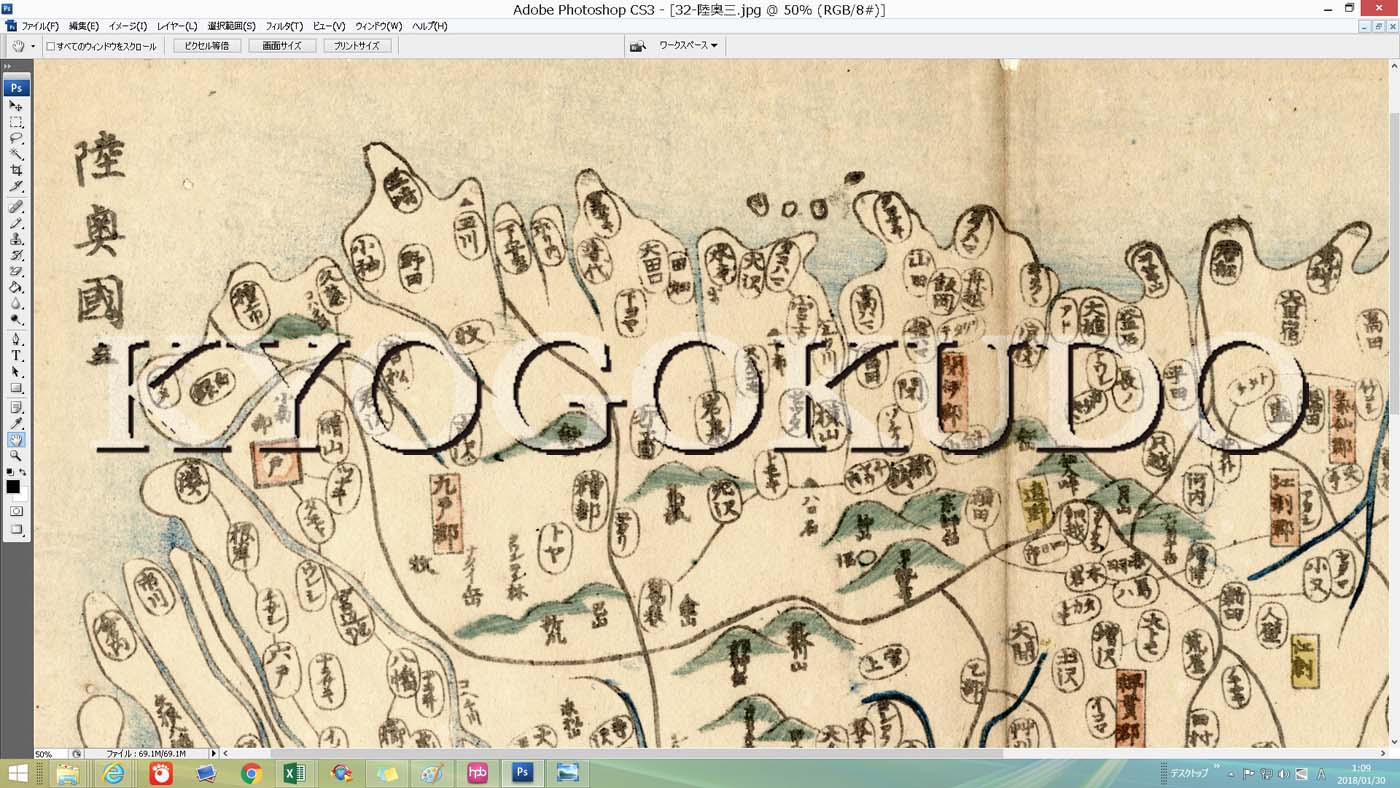Select the History Brush tool
The height and width of the screenshot is (788, 1400).
pos(17,255)
